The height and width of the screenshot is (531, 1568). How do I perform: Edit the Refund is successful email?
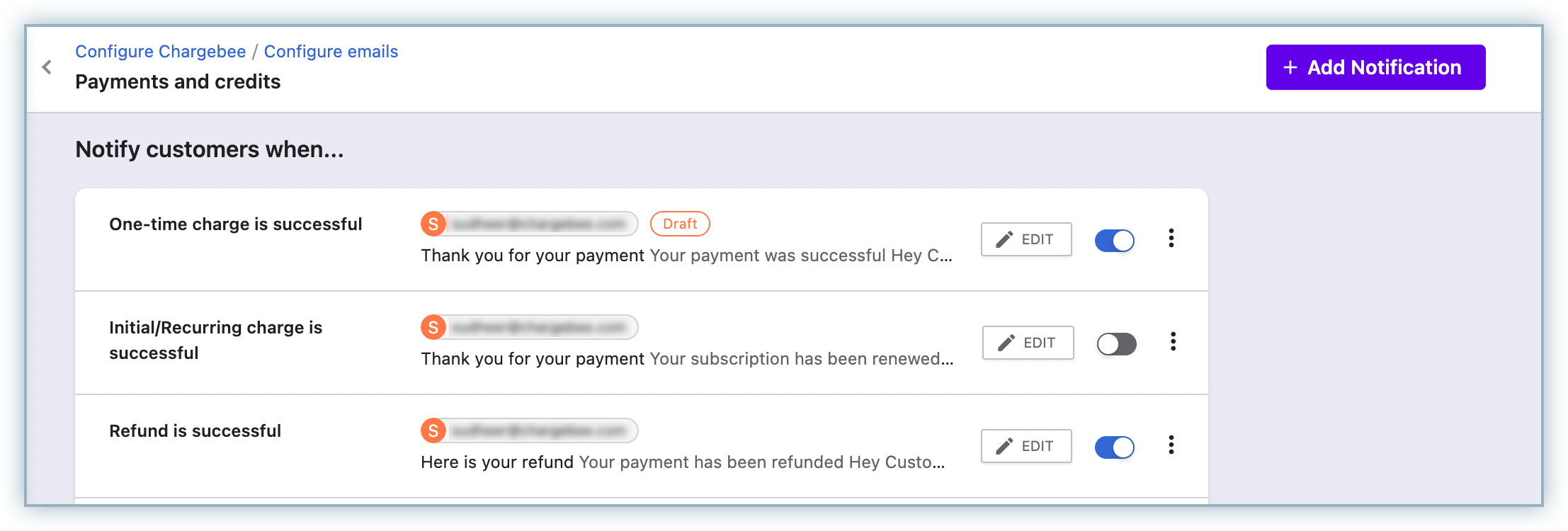[x=1026, y=446]
